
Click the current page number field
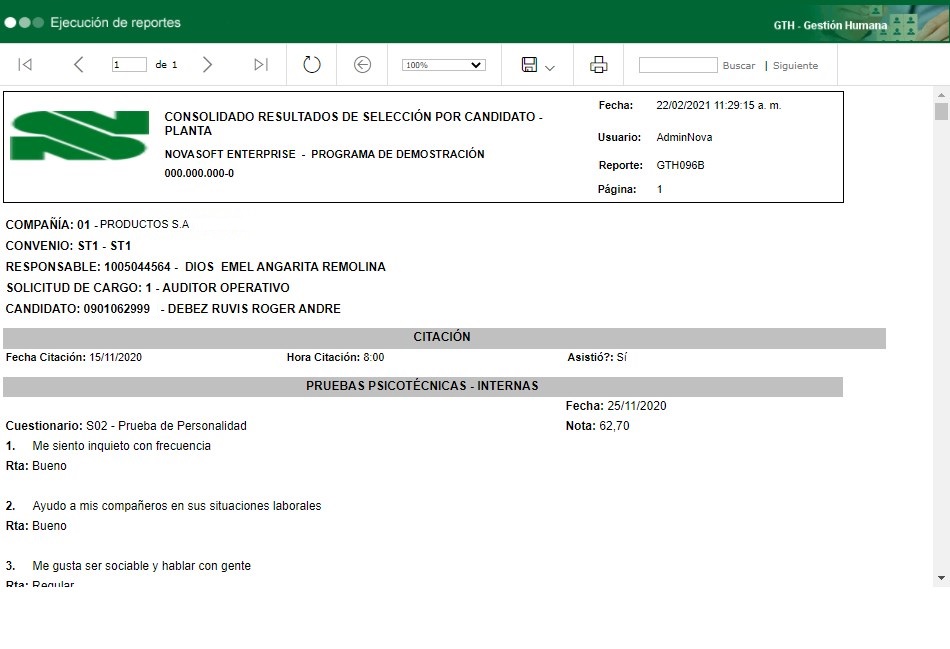coord(129,64)
